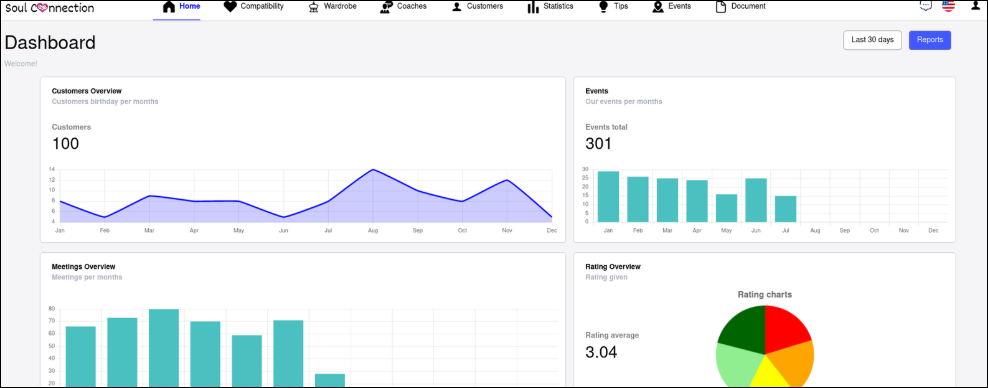Image resolution: width=988 pixels, height=388 pixels.
Task: Click the shortest bar in Meetings Overview
Action: [x=330, y=380]
